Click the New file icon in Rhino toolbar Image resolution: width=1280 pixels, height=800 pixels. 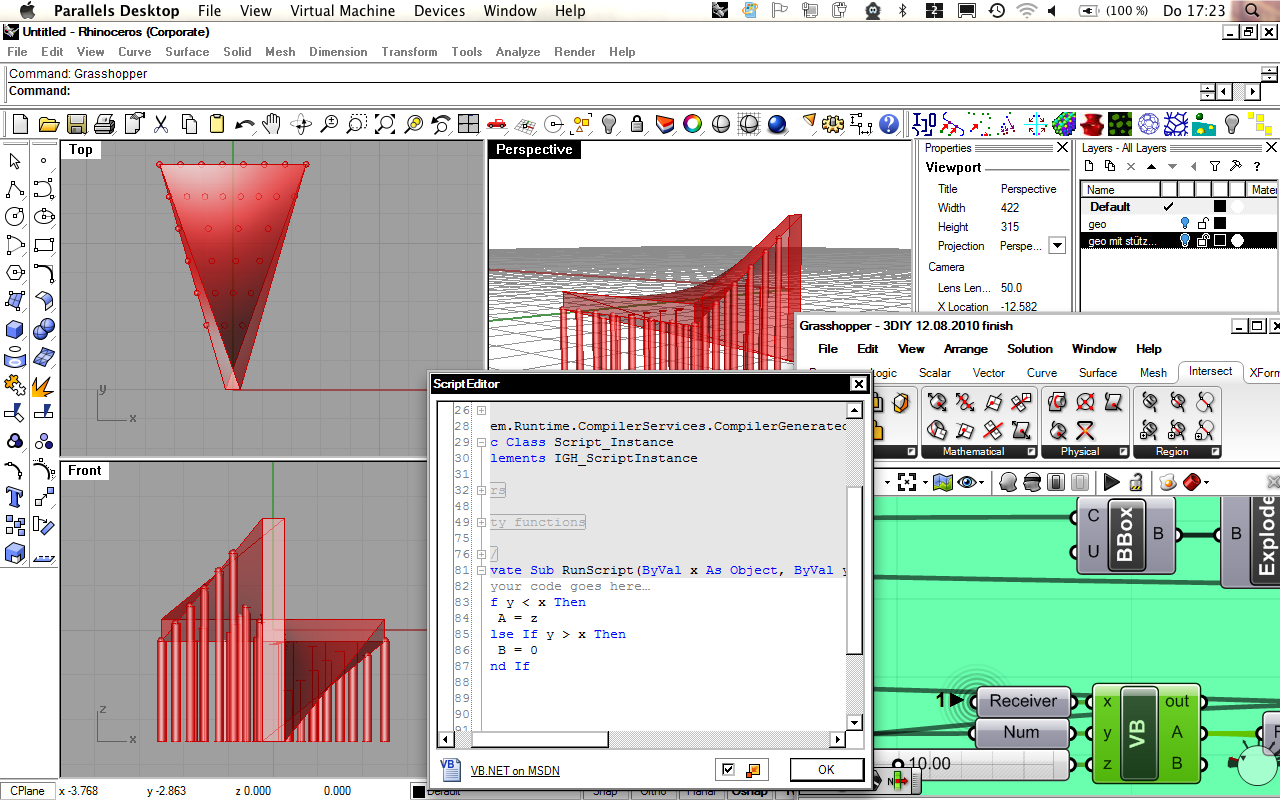(x=20, y=124)
